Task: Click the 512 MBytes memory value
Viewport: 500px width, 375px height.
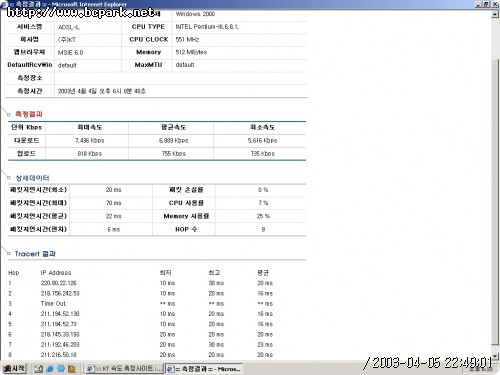Action: pyautogui.click(x=191, y=52)
